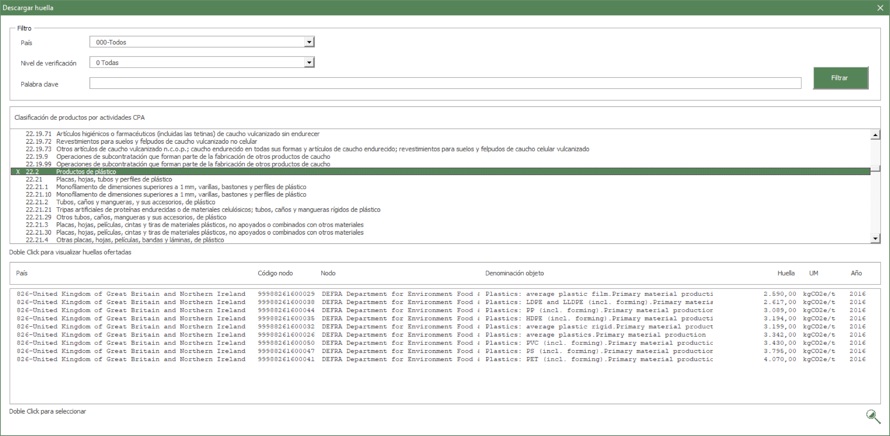The height and width of the screenshot is (436, 890).
Task: Select row 22.19.73 Otros artículos de caucho
Action: [x=440, y=149]
